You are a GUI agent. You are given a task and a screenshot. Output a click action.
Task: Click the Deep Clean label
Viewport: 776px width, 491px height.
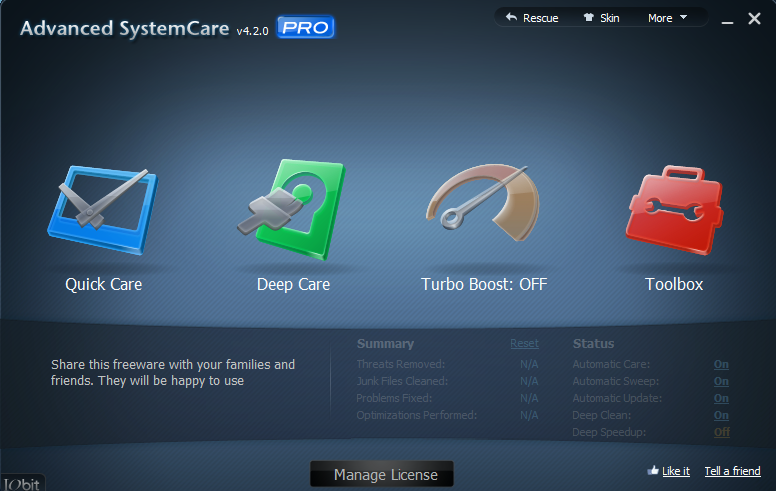point(601,415)
